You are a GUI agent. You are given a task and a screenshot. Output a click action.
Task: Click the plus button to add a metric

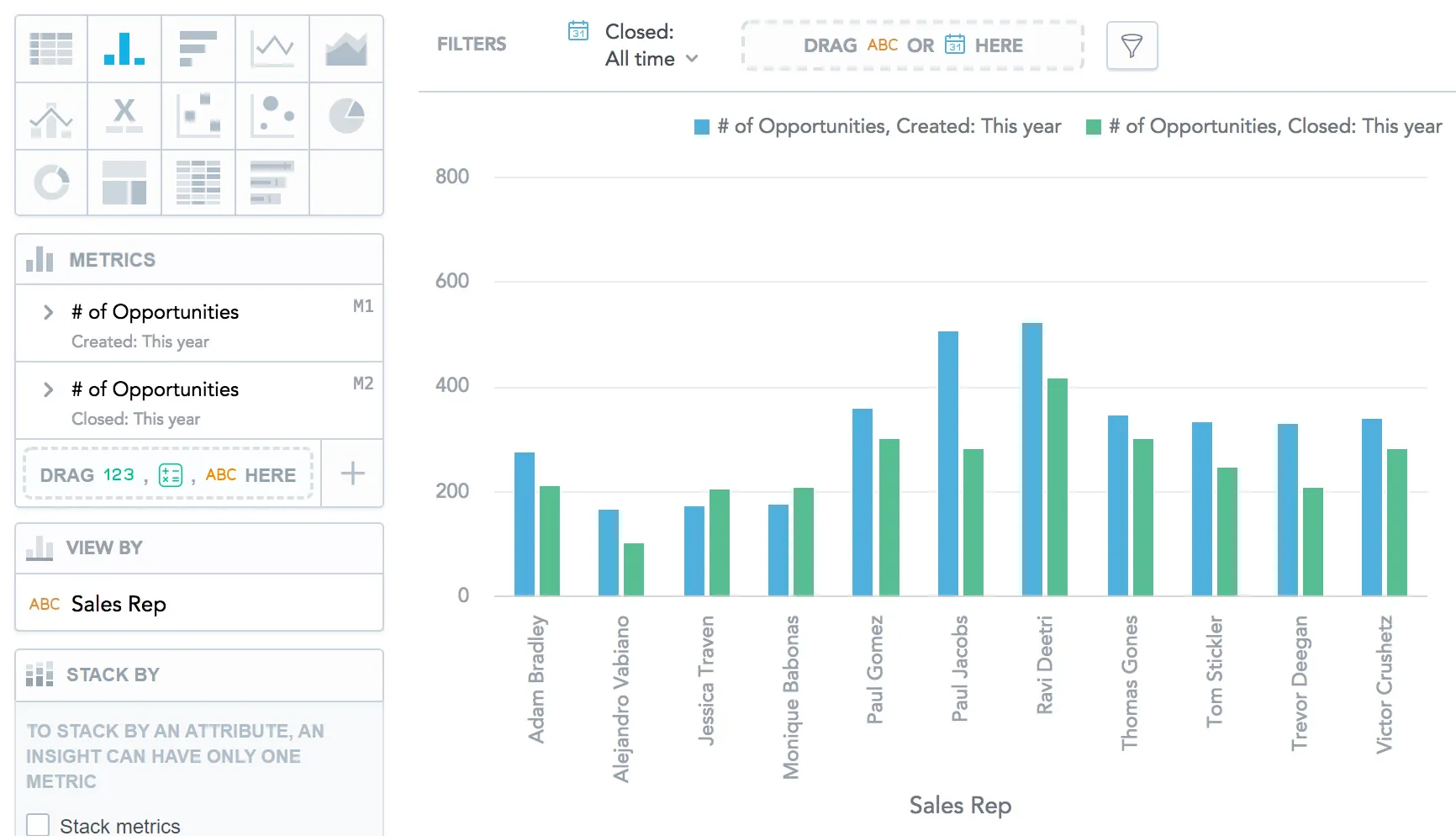pyautogui.click(x=352, y=473)
